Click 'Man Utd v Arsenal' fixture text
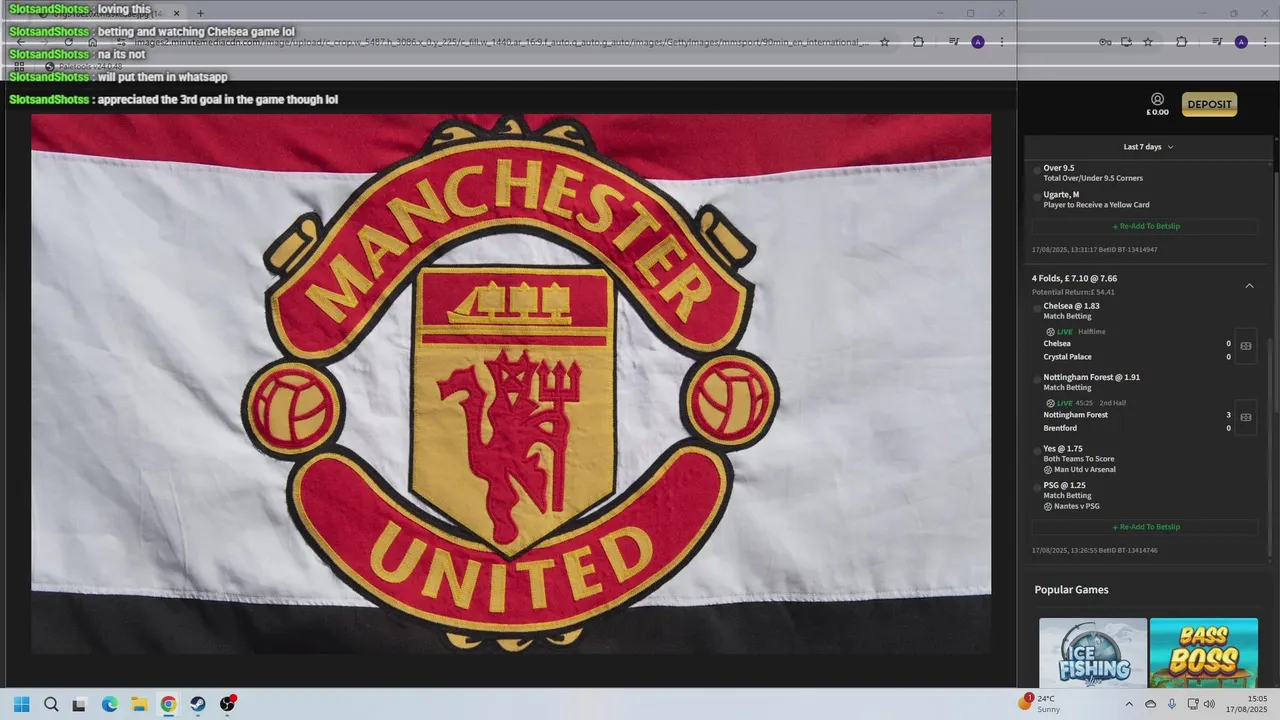Image resolution: width=1280 pixels, height=720 pixels. (x=1085, y=469)
